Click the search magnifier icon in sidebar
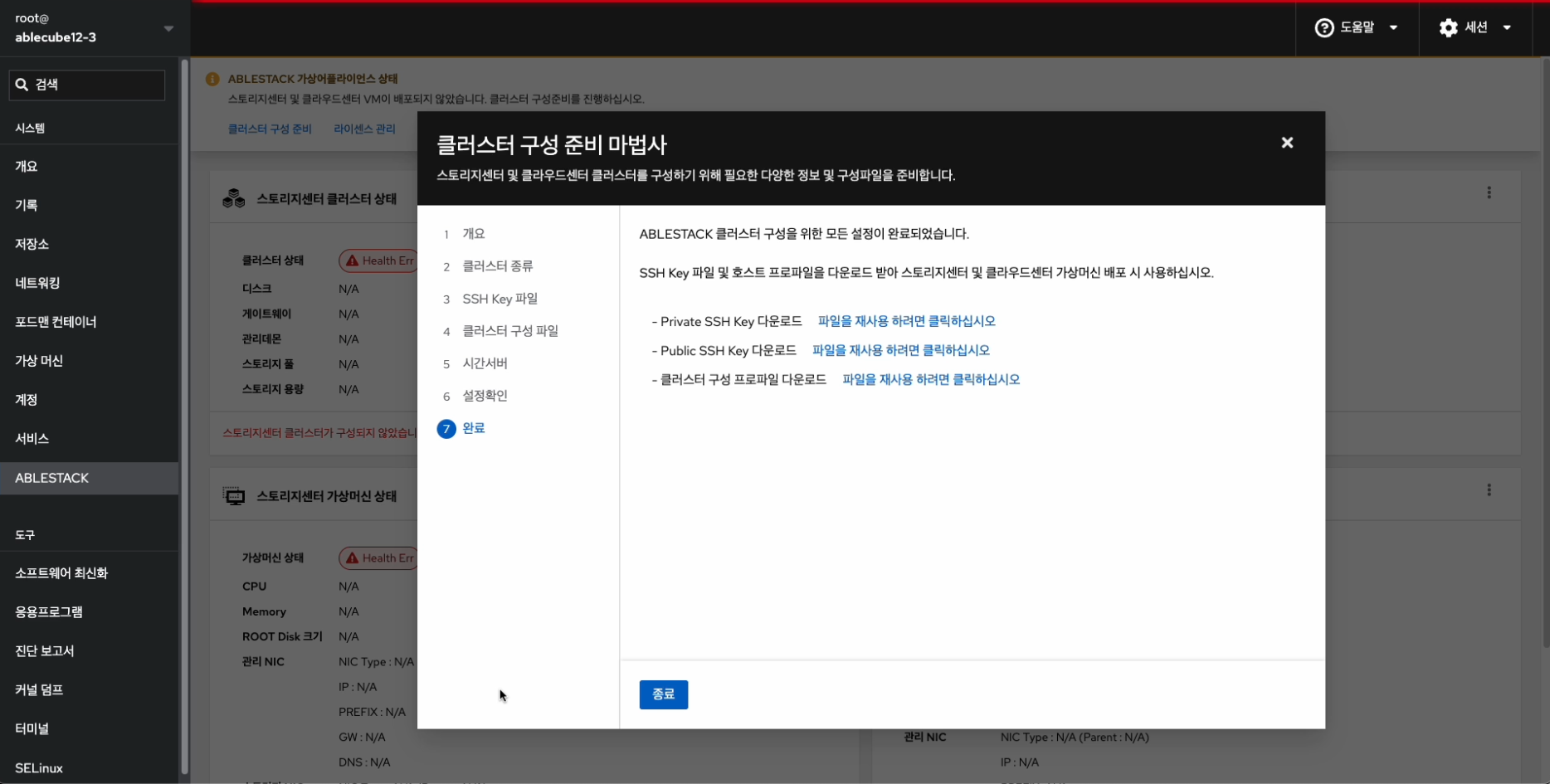 click(x=22, y=85)
